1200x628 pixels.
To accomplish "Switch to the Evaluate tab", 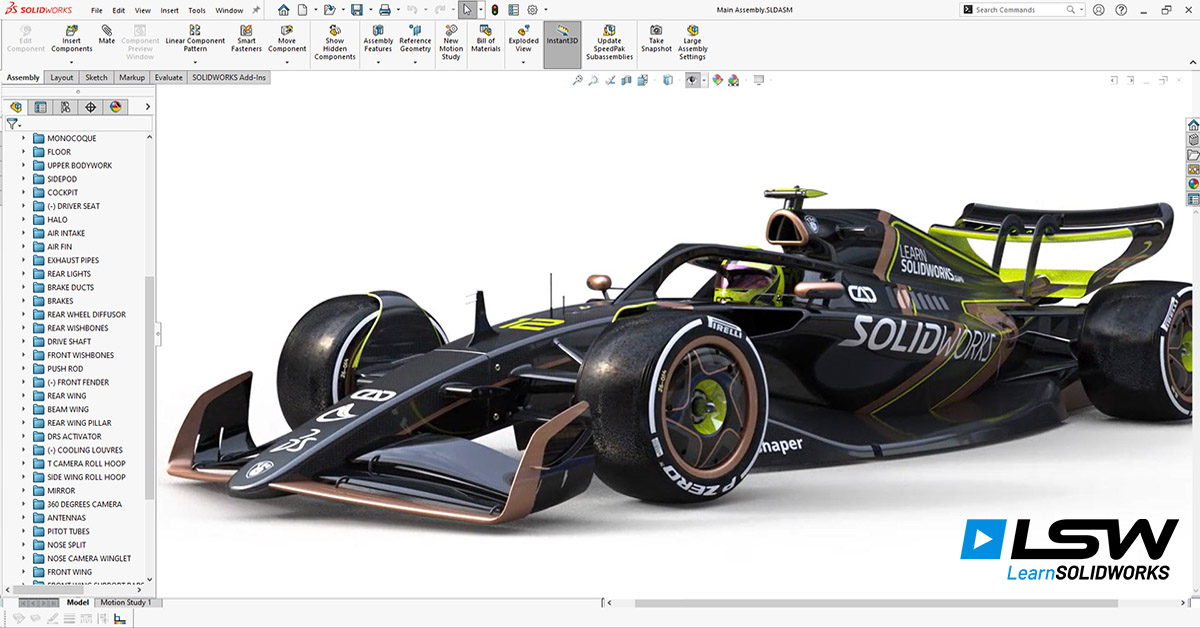I will coord(168,77).
